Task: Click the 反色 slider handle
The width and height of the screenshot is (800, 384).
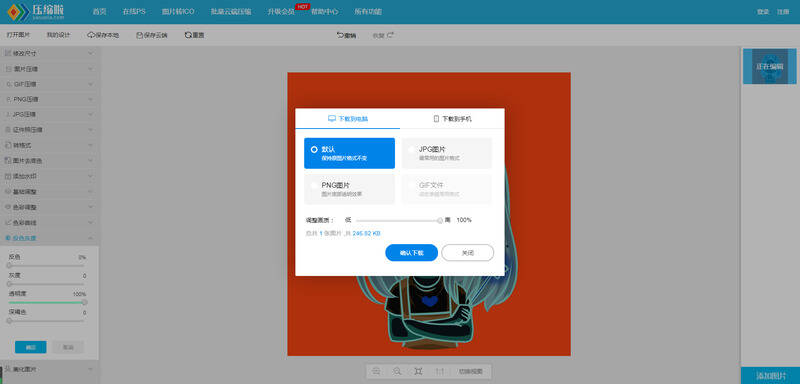Action: tap(9, 265)
